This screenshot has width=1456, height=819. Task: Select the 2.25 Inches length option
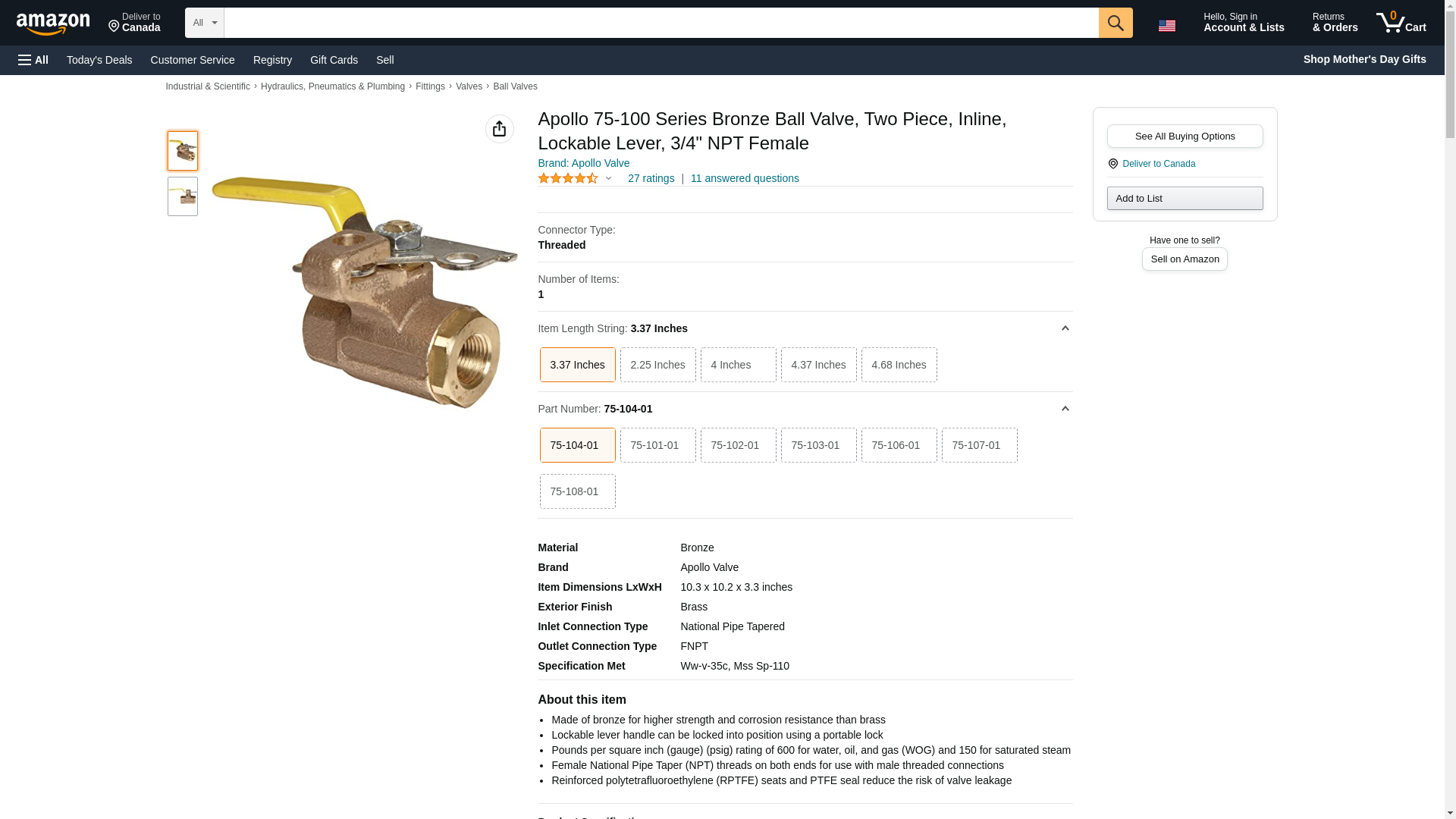[x=657, y=365]
